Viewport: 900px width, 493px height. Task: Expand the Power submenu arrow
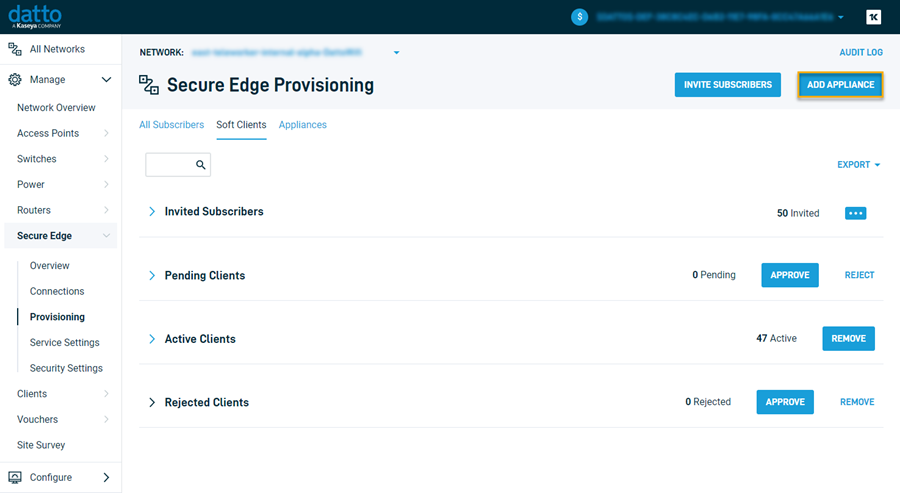coord(106,184)
